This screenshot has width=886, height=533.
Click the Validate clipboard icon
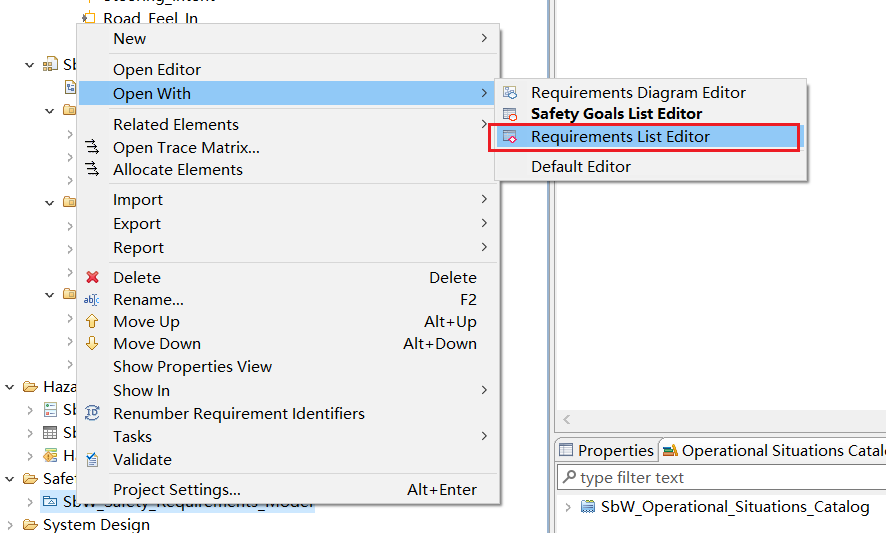[x=92, y=460]
